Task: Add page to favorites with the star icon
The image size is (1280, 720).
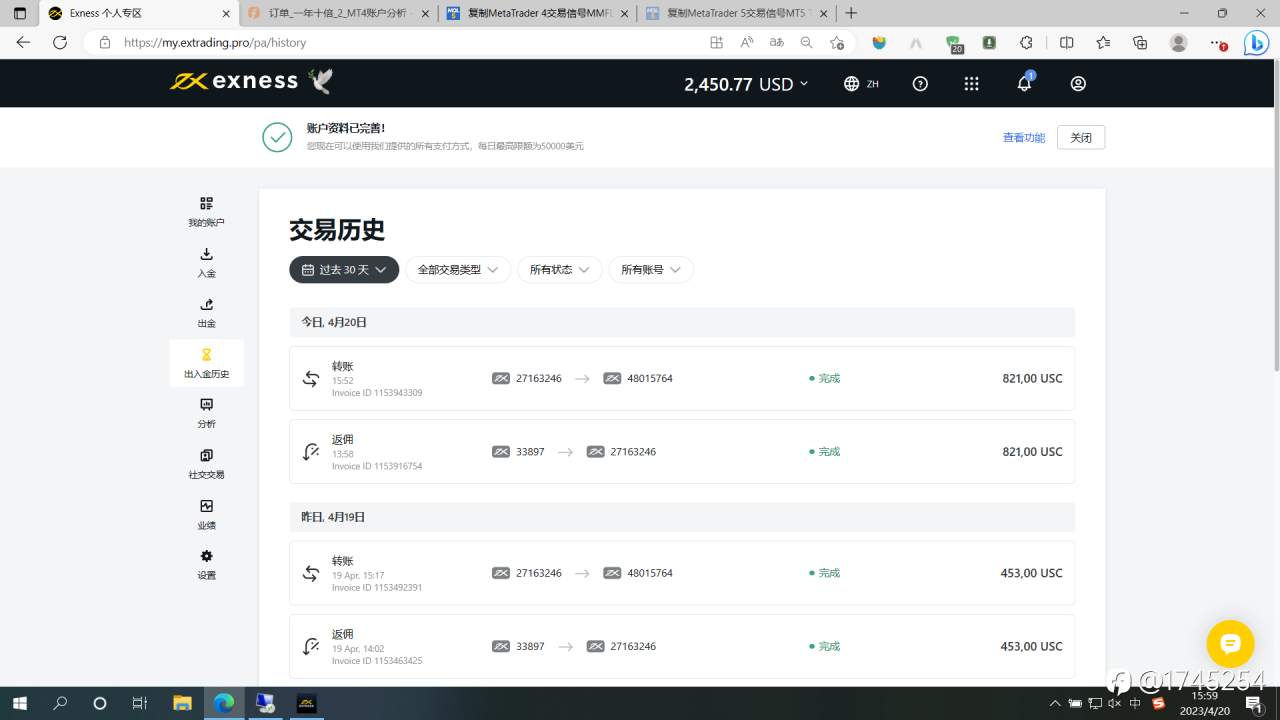Action: [837, 43]
